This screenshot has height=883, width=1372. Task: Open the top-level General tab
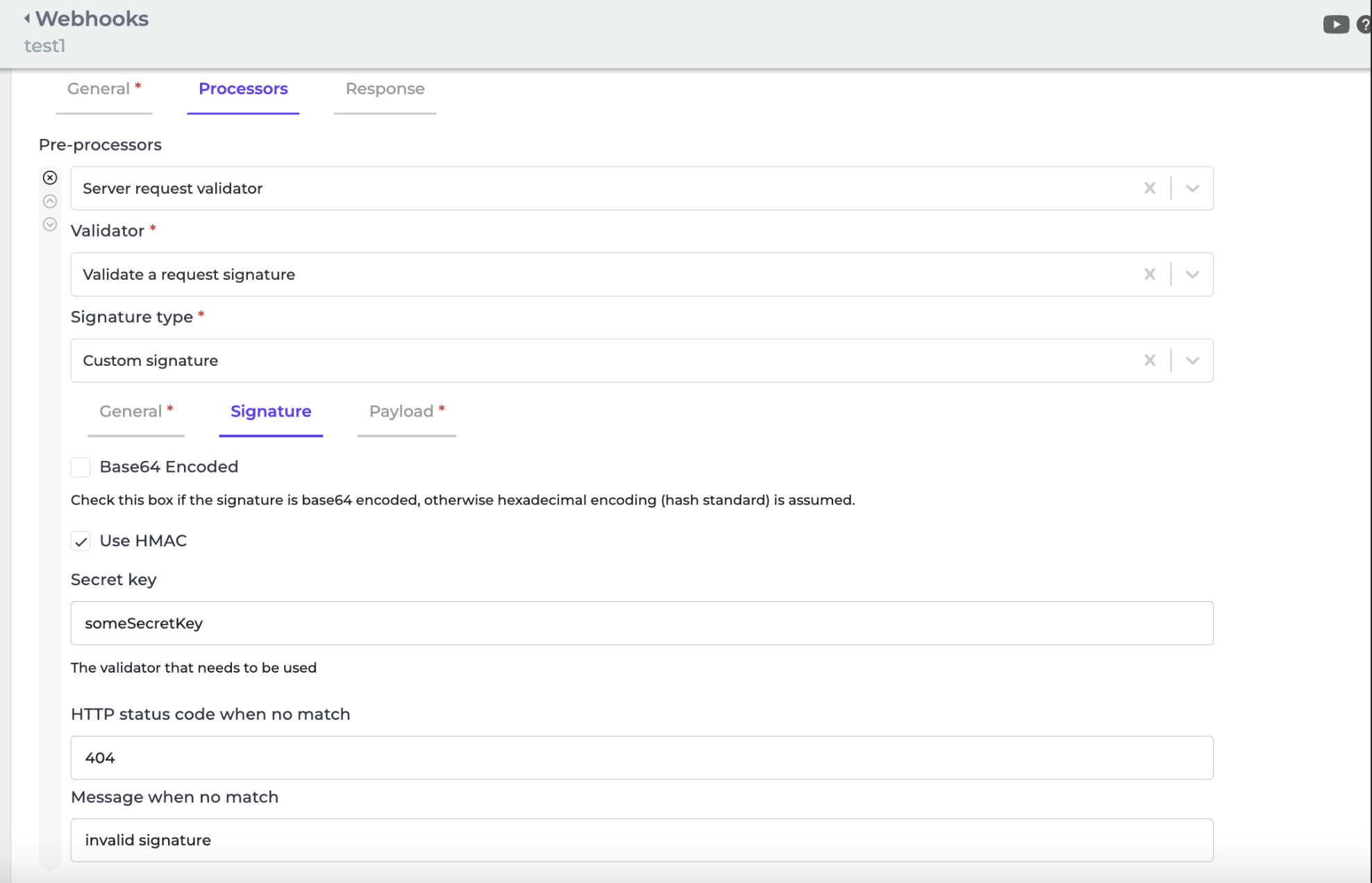103,89
